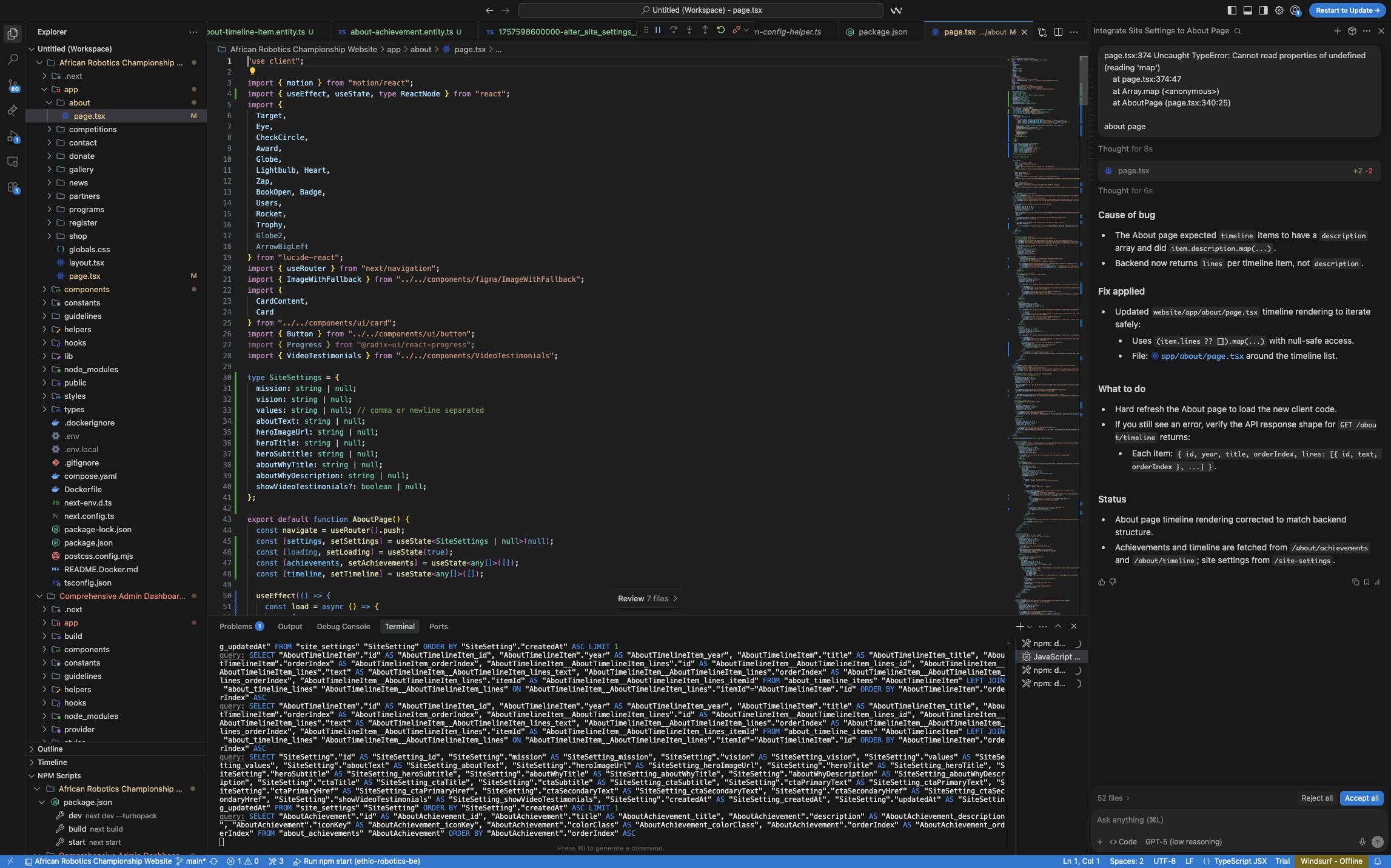Screen dimensions: 1391x868
Task: Restart the debug session using green arrow
Action: coord(720,30)
